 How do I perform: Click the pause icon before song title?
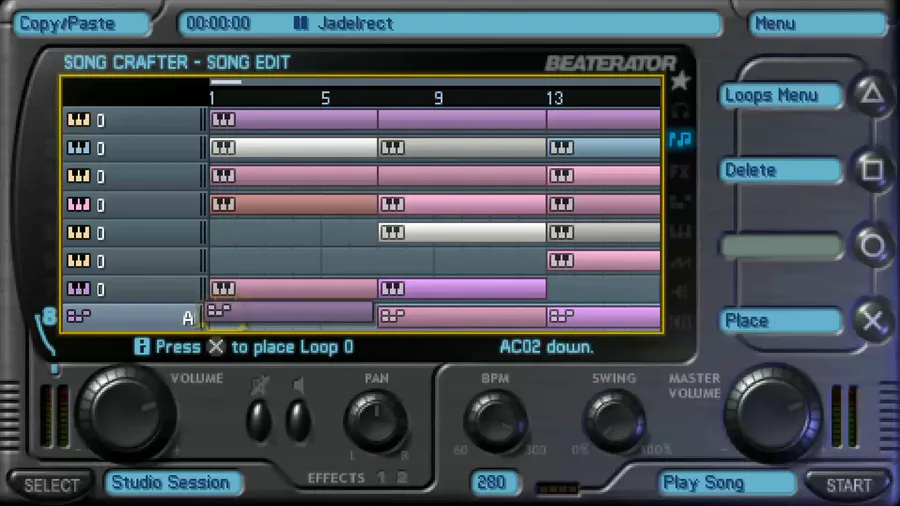(301, 23)
